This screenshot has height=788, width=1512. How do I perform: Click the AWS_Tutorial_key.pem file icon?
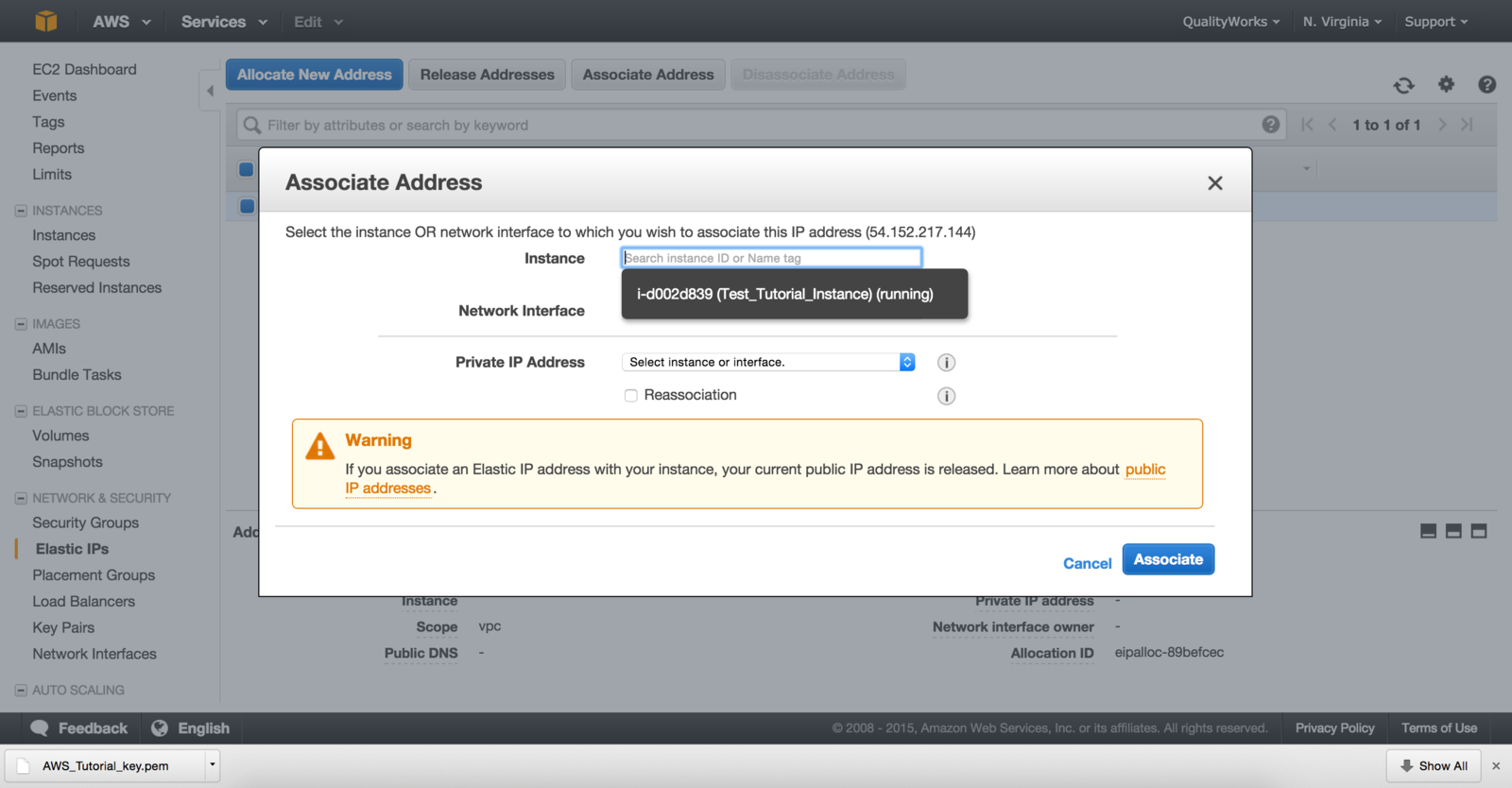click(x=24, y=766)
